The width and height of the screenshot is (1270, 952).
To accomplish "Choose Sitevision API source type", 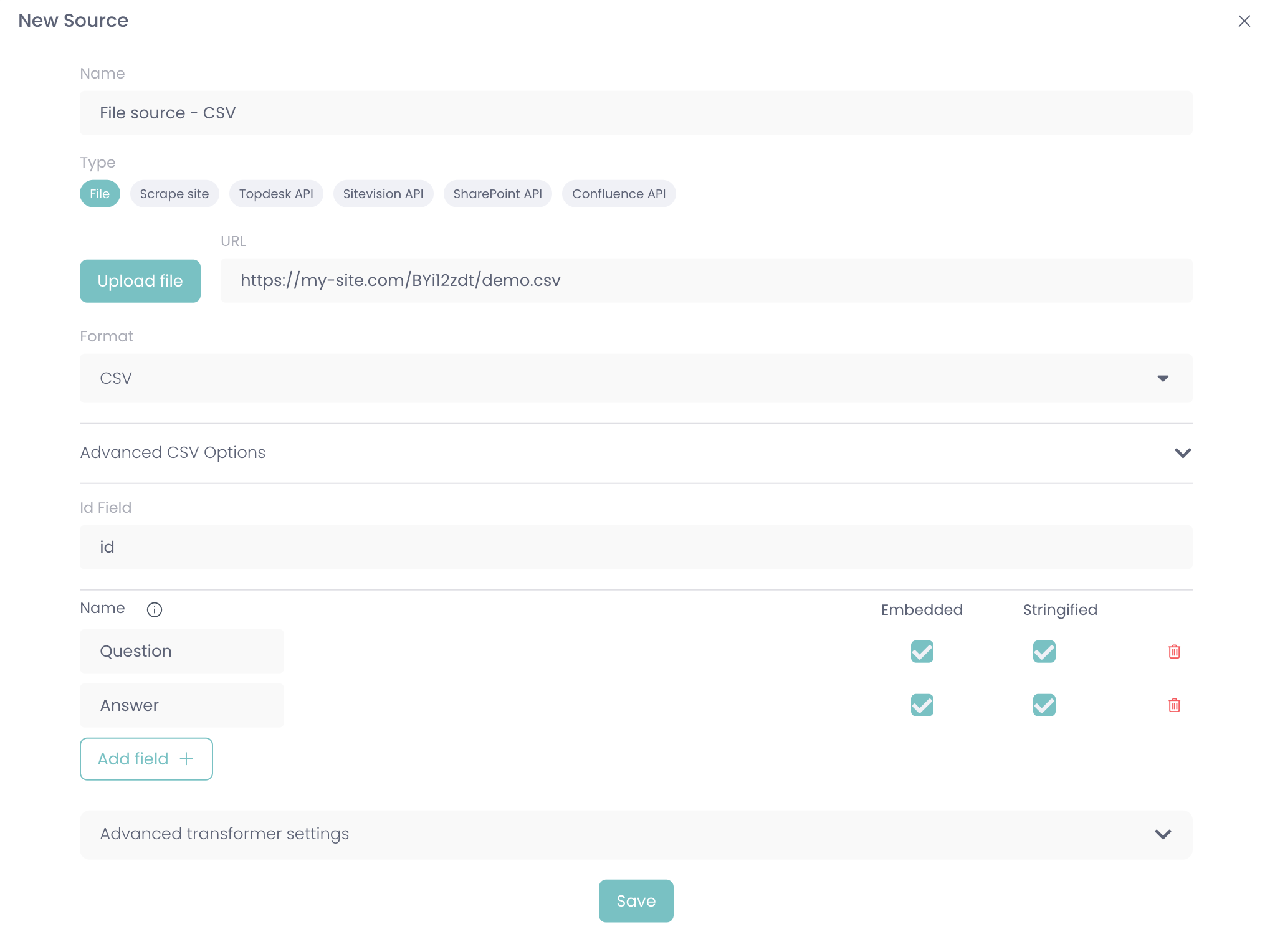I will [x=383, y=194].
